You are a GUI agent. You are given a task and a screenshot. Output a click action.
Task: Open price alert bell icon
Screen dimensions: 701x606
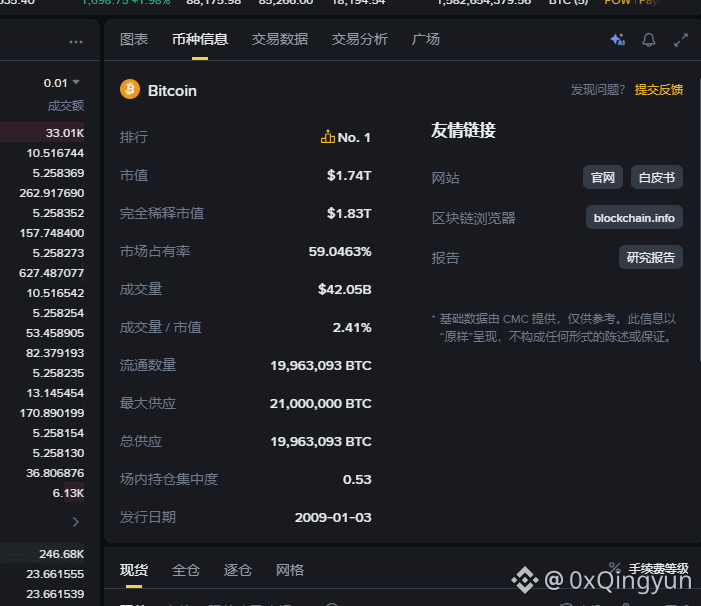point(649,40)
